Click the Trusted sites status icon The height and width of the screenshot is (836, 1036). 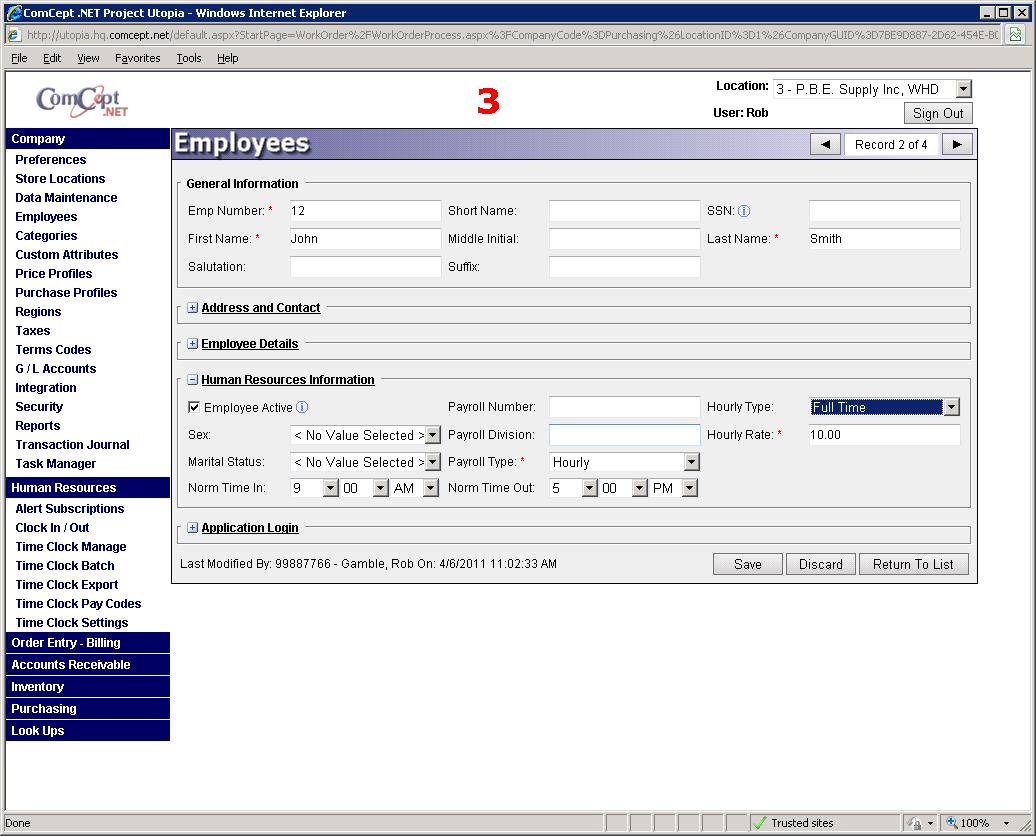[x=760, y=823]
